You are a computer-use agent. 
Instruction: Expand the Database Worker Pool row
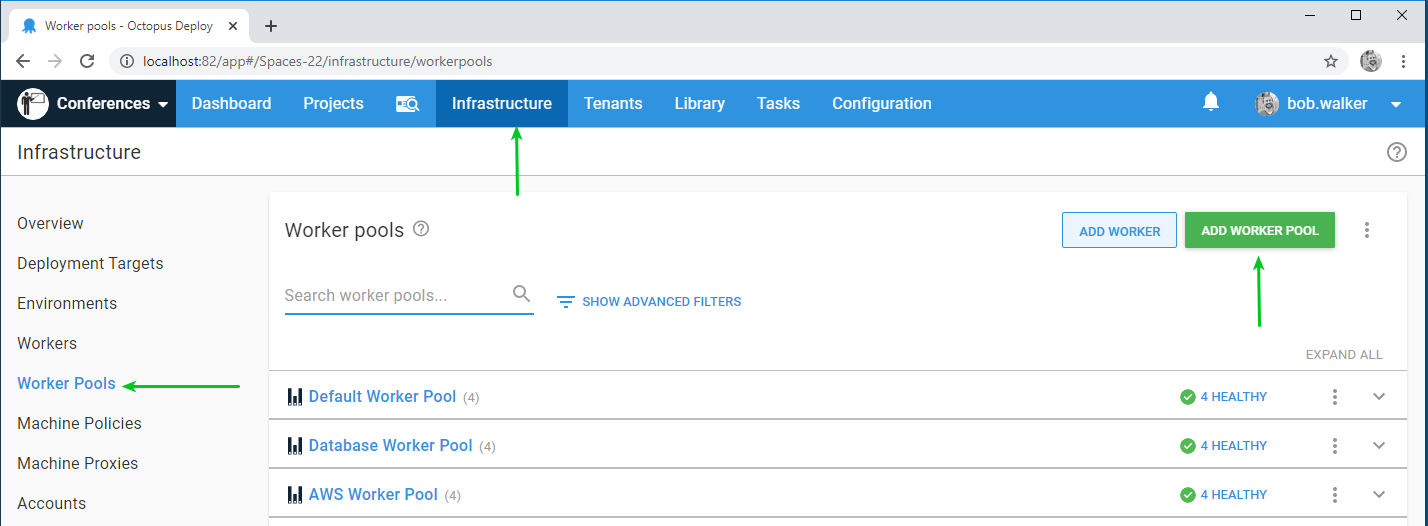click(x=1379, y=446)
